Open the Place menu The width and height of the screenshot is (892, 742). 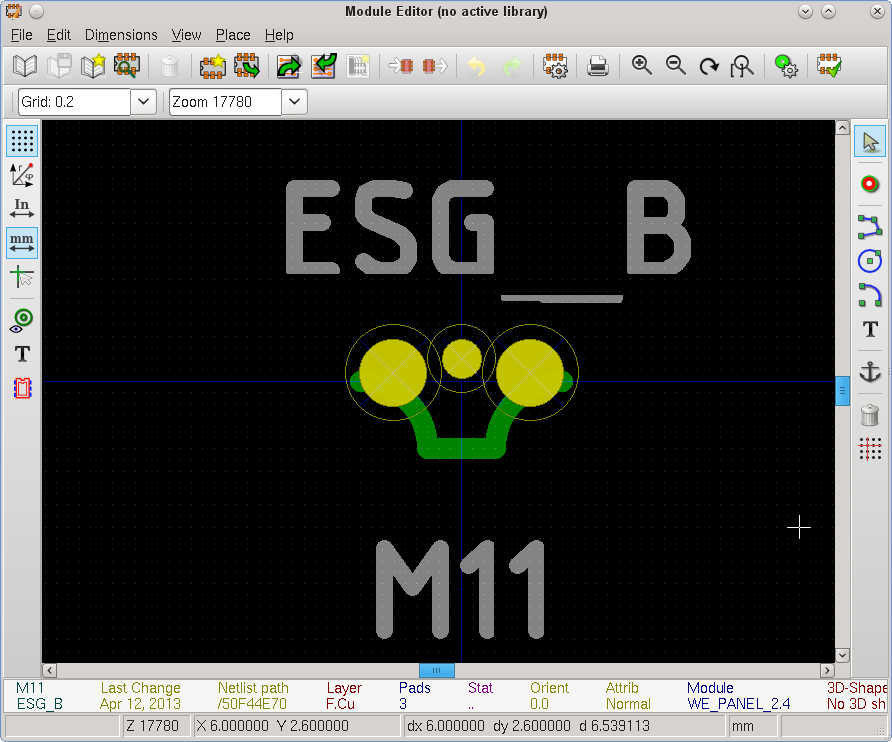pos(233,35)
